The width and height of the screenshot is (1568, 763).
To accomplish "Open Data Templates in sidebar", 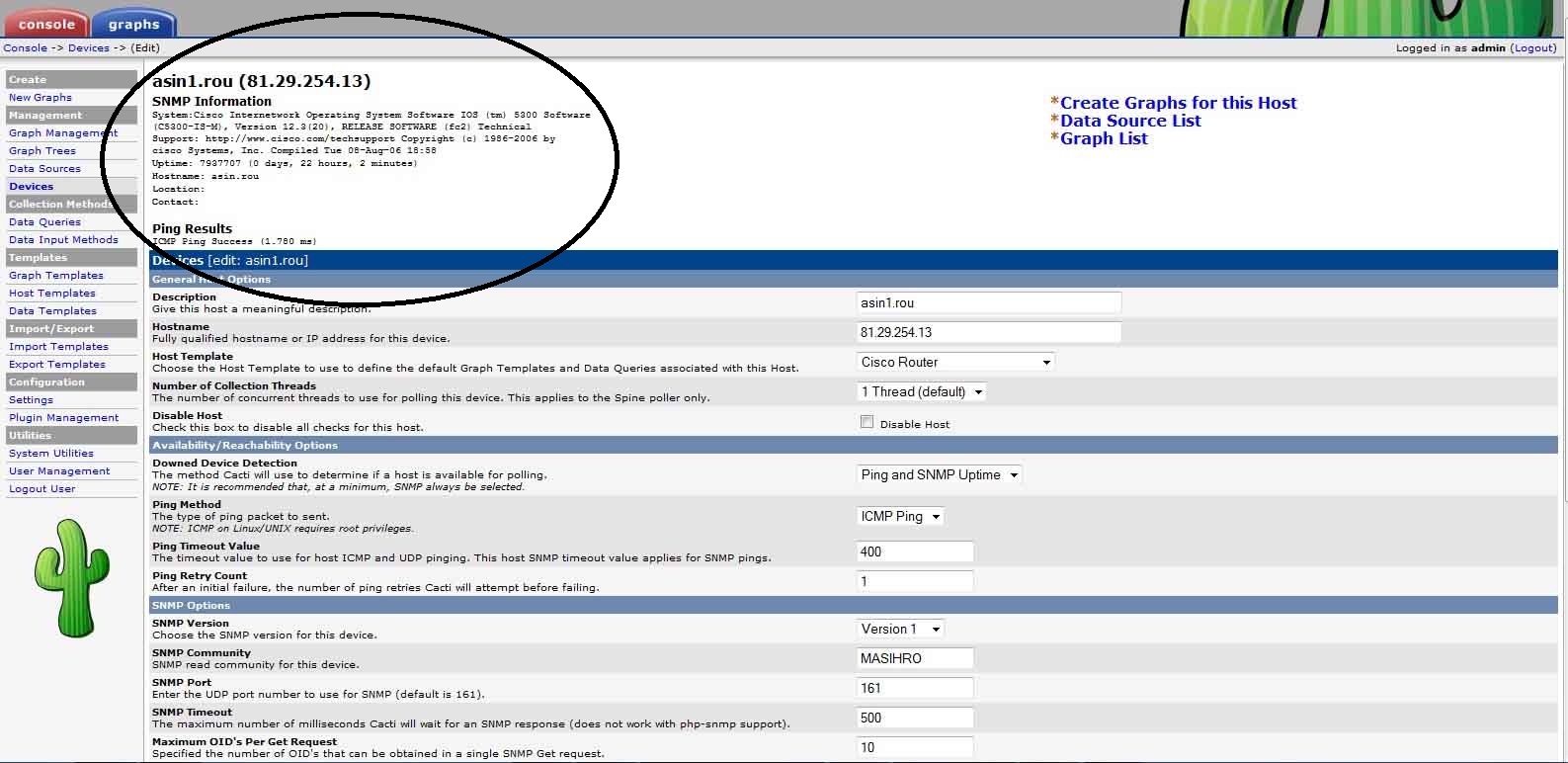I will (x=52, y=311).
